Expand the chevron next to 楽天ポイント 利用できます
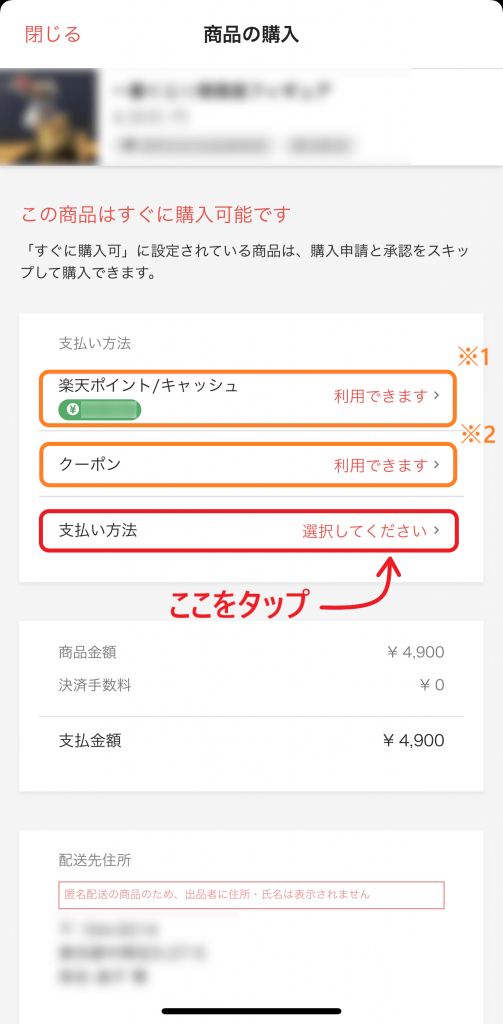 (x=437, y=396)
